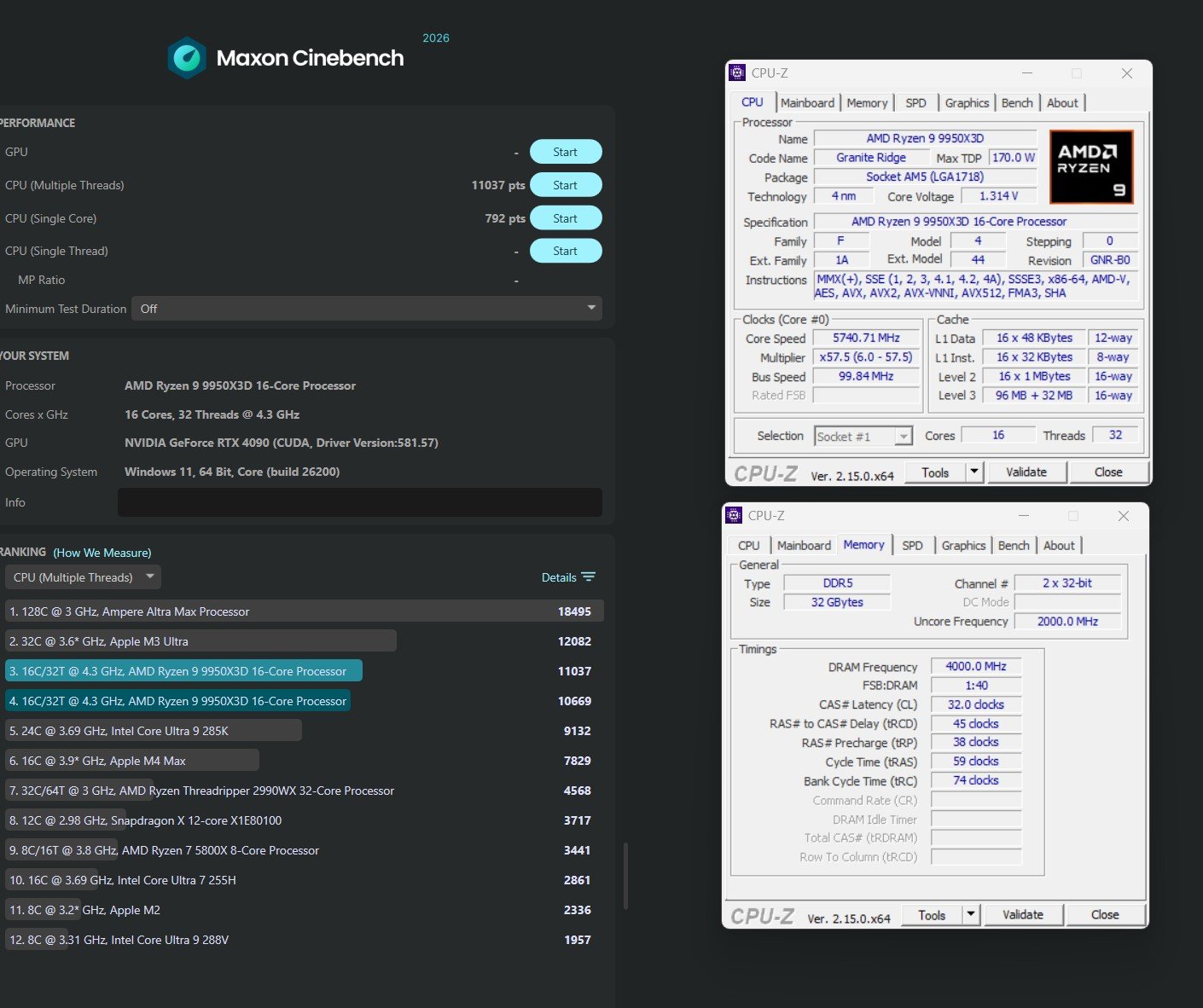The width and height of the screenshot is (1203, 1008).
Task: Click into the Info text field
Action: tap(360, 502)
